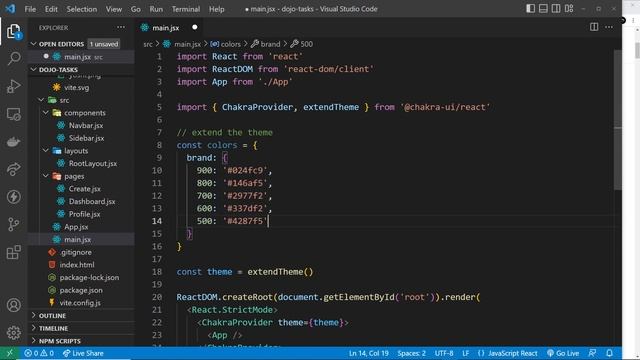This screenshot has height=360, width=640.
Task: Open the Explorer view in activity bar
Action: (x=13, y=31)
